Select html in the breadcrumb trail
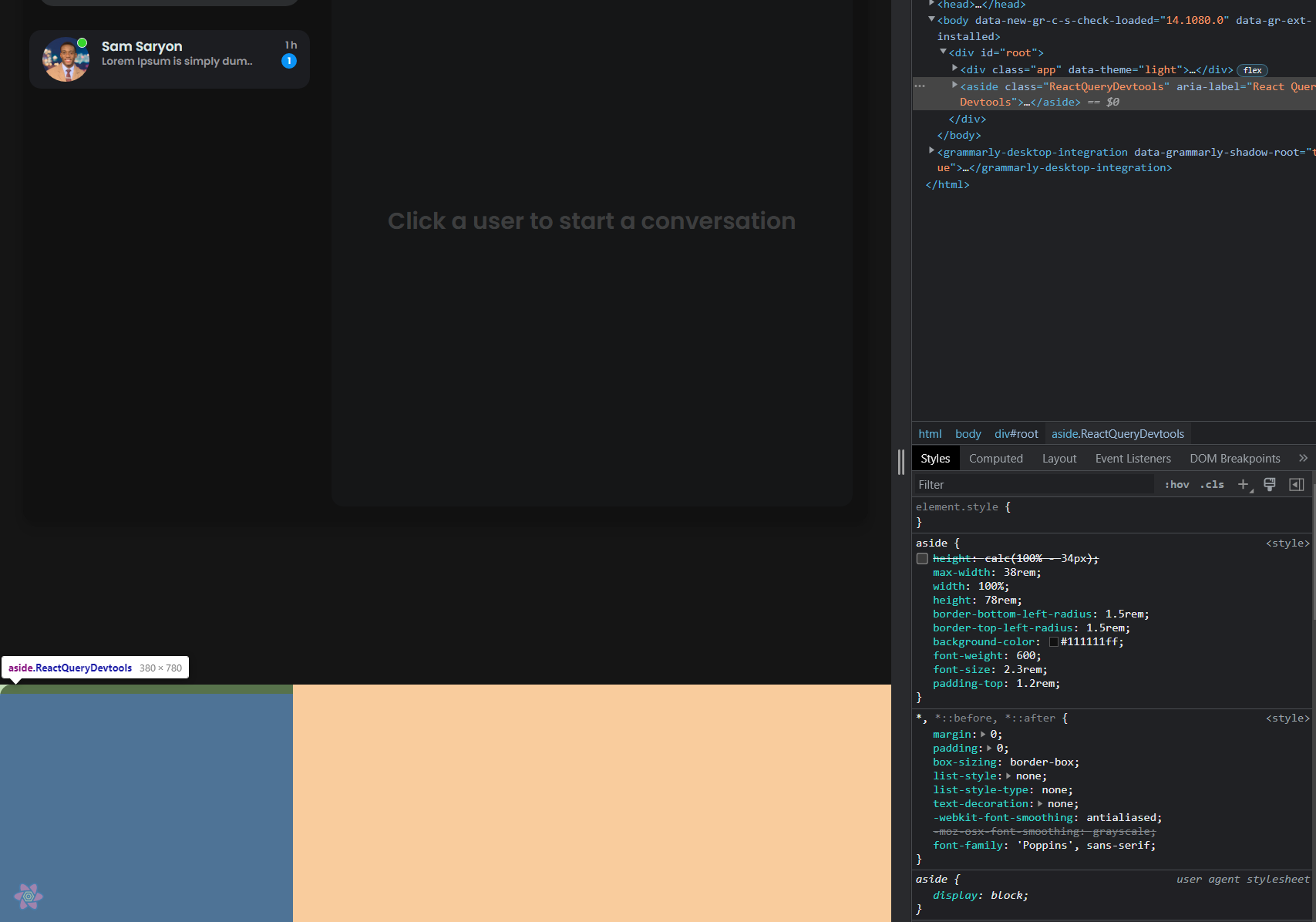The width and height of the screenshot is (1316, 922). coord(930,434)
